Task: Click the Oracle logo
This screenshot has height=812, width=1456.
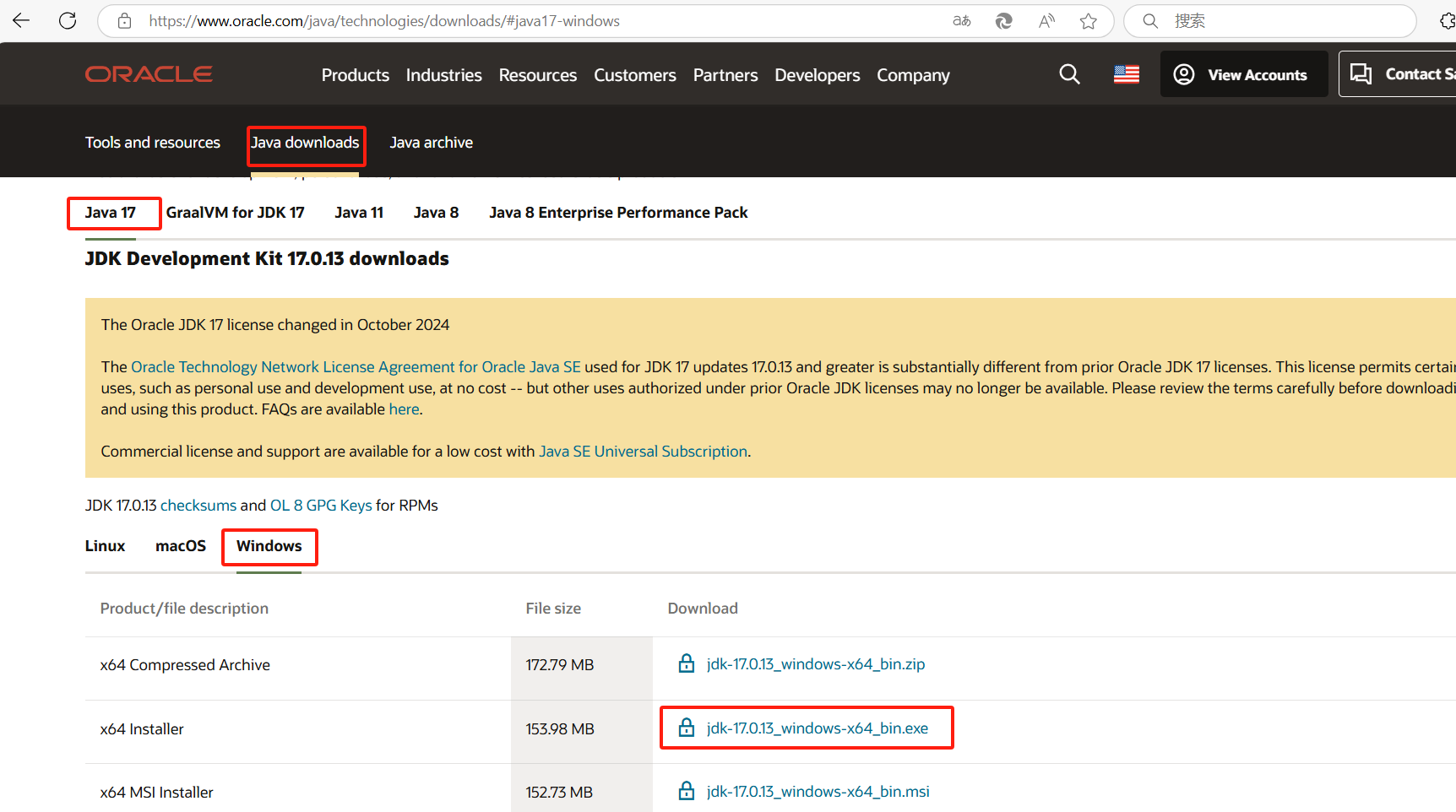Action: tap(149, 74)
